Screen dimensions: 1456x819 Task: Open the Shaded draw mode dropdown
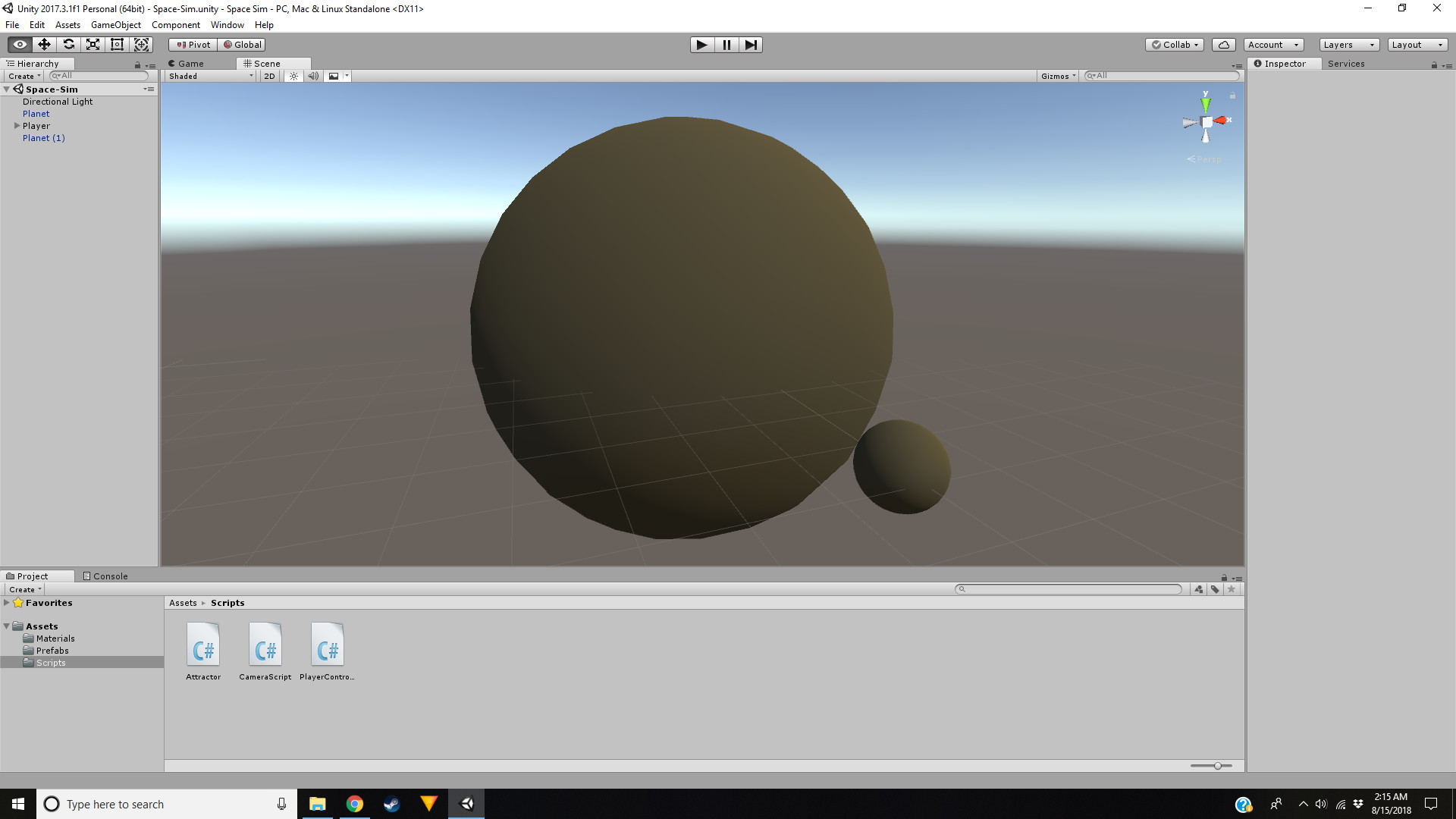coord(211,76)
